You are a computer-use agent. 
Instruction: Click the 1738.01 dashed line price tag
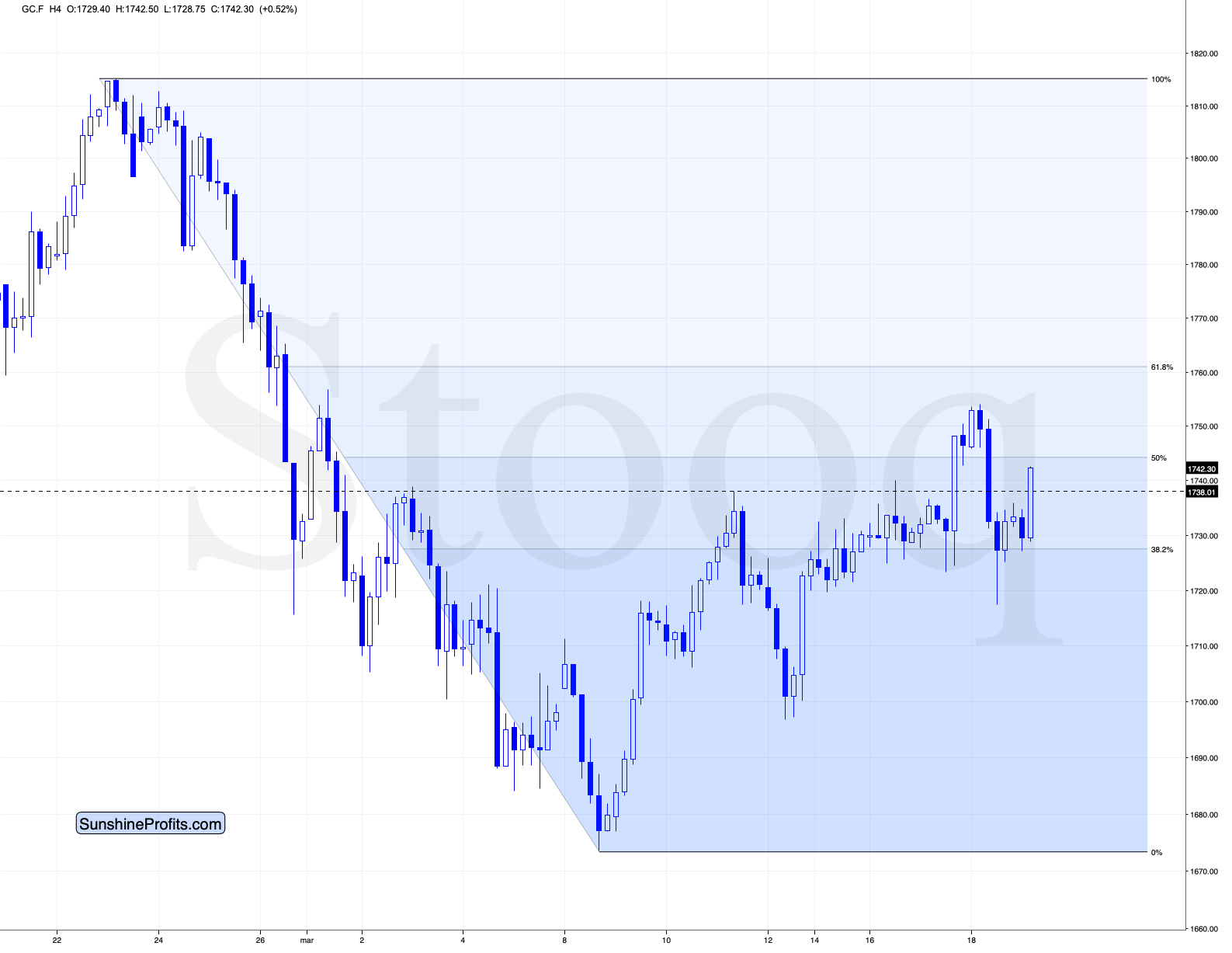tap(1202, 492)
